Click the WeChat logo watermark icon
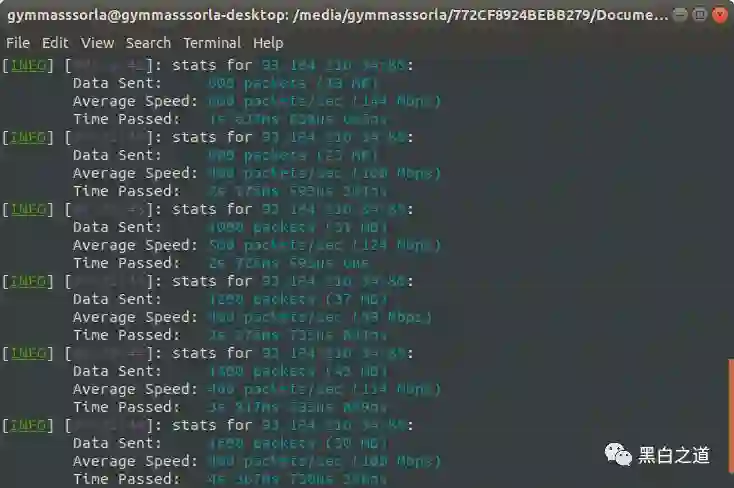This screenshot has width=734, height=488. [618, 454]
